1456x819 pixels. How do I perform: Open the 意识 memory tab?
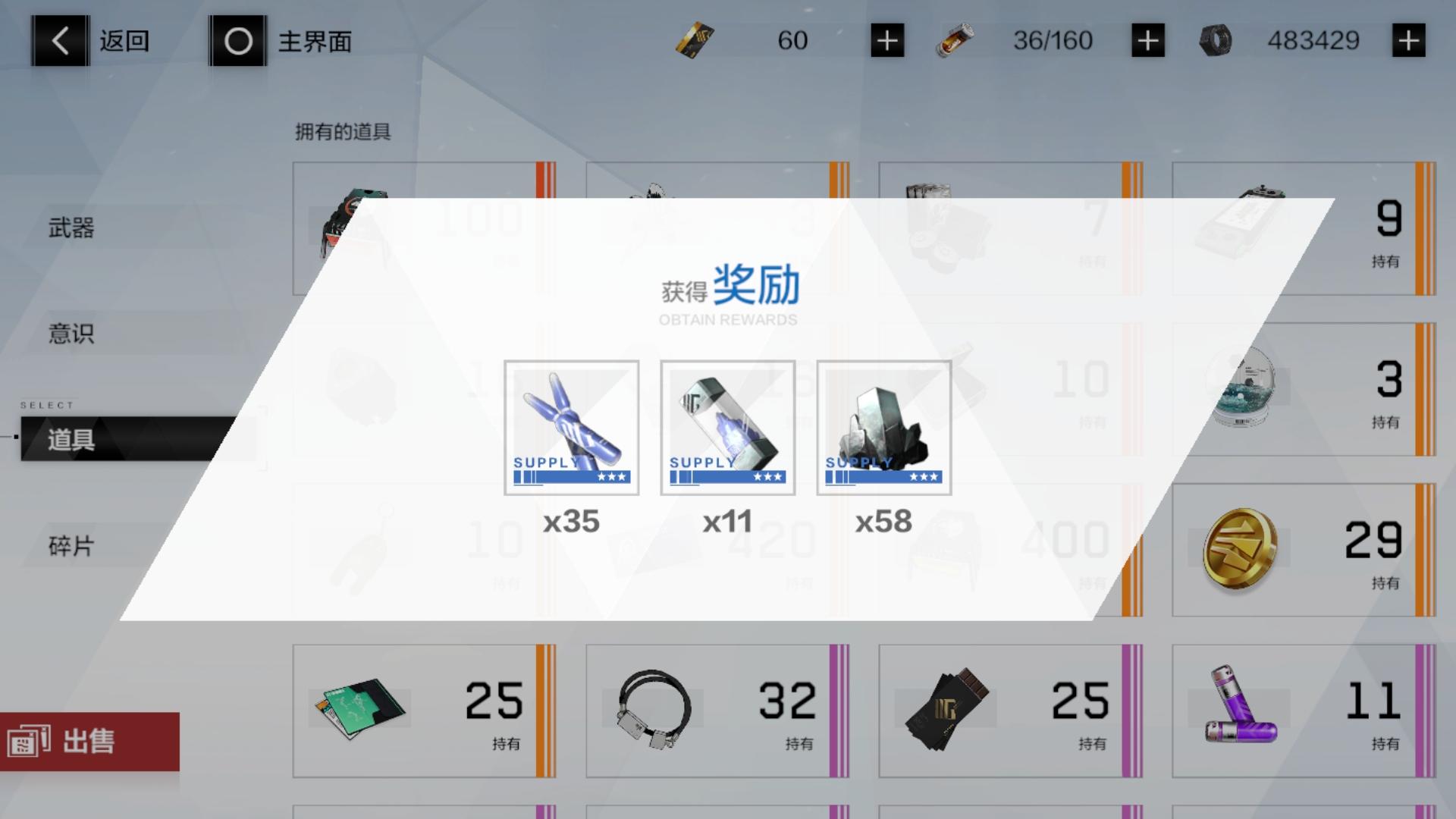coord(71,334)
